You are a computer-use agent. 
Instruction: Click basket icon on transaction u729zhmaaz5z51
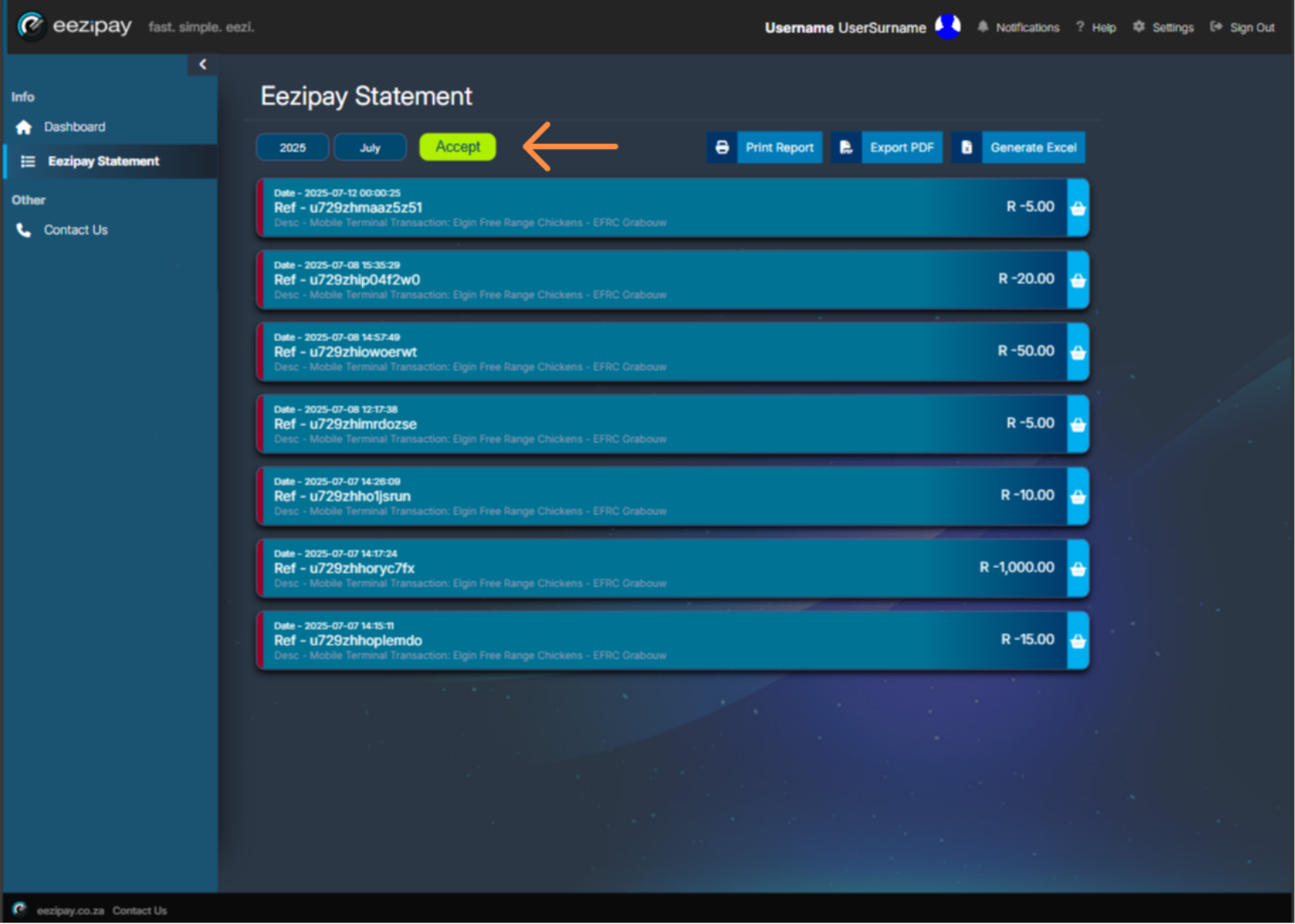point(1078,208)
